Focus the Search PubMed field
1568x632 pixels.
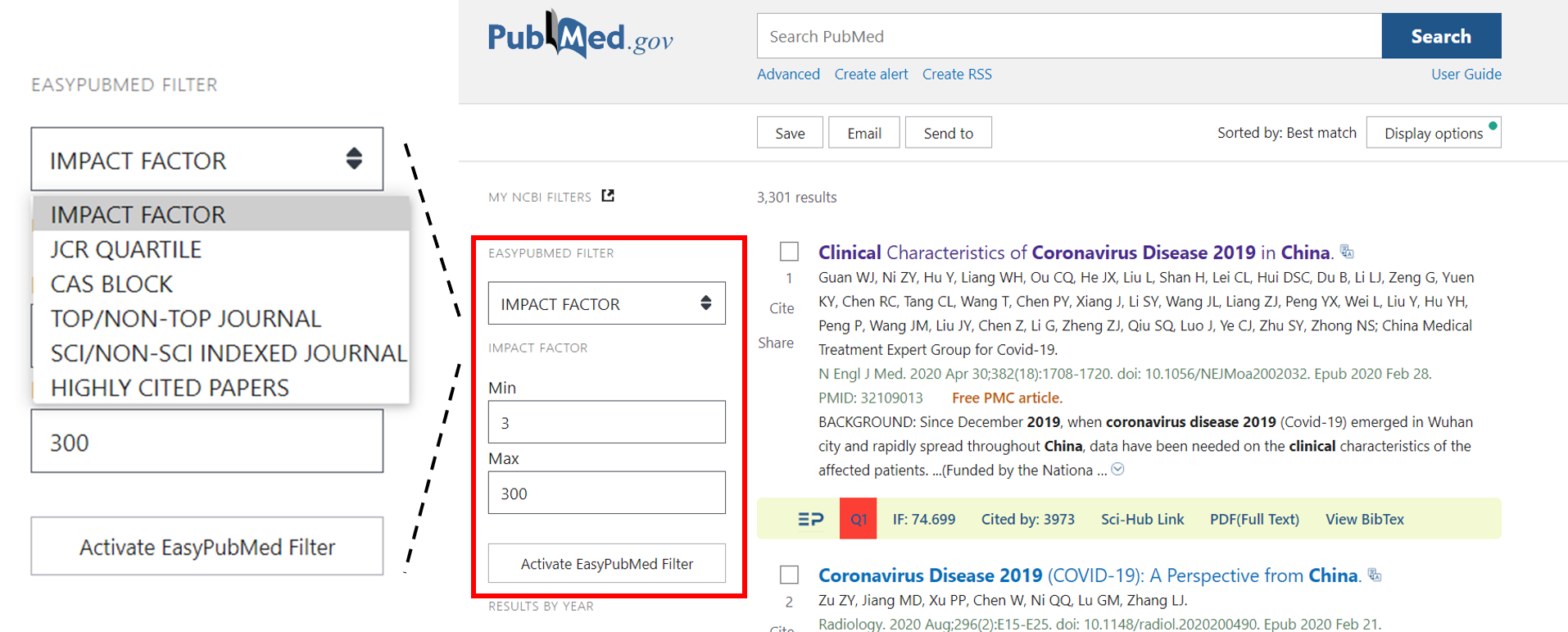point(1069,36)
